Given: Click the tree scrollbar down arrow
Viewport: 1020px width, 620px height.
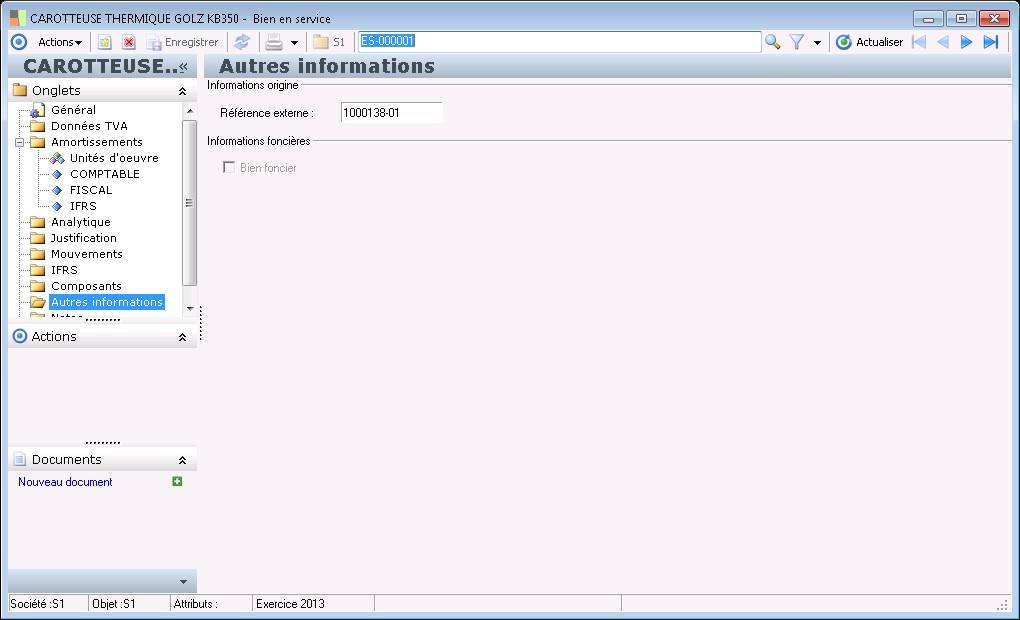Looking at the screenshot, I should 190,308.
